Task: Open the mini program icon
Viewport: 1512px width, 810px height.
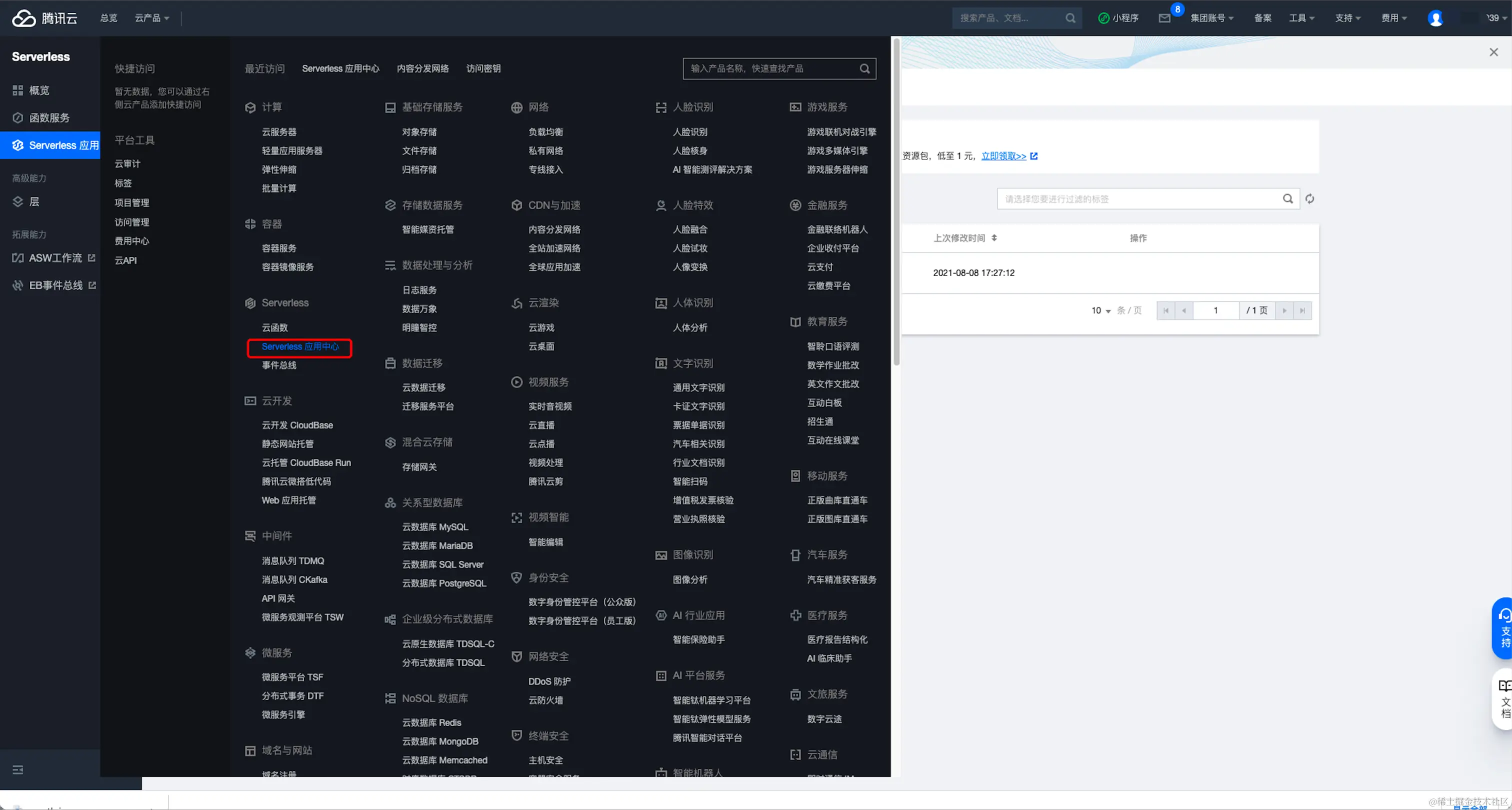Action: [1103, 18]
